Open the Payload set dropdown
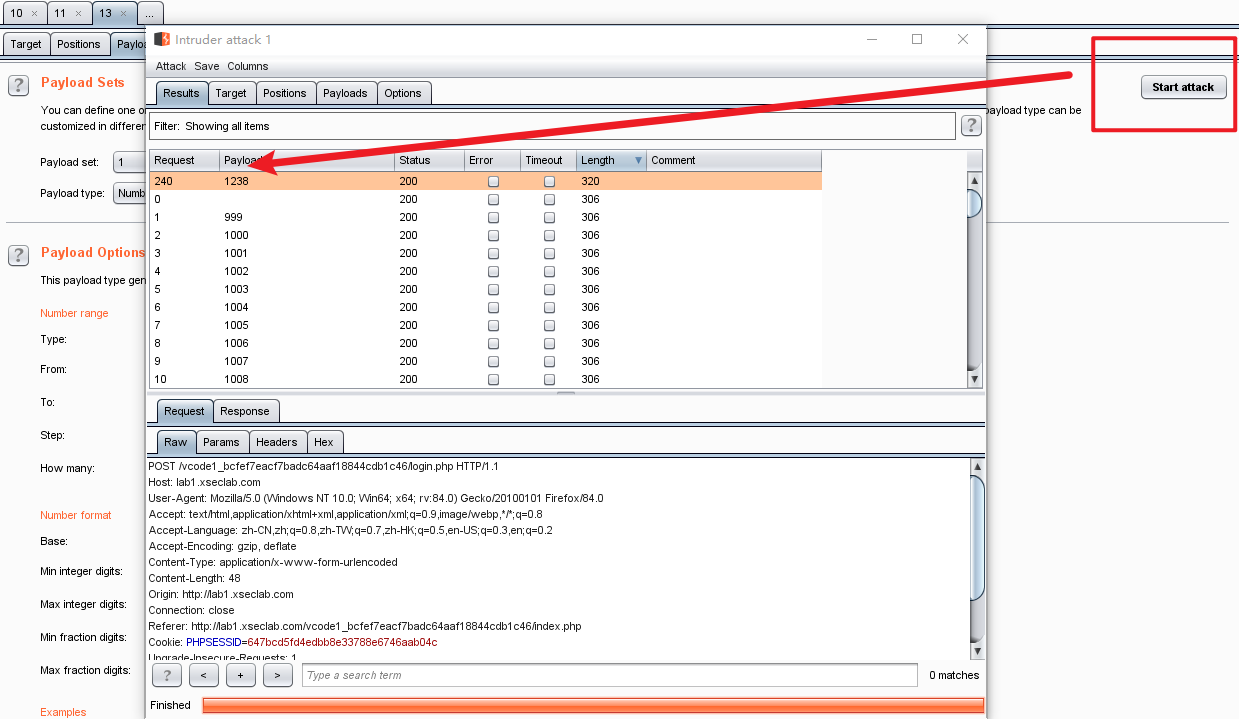The height and width of the screenshot is (719, 1239). tap(130, 162)
